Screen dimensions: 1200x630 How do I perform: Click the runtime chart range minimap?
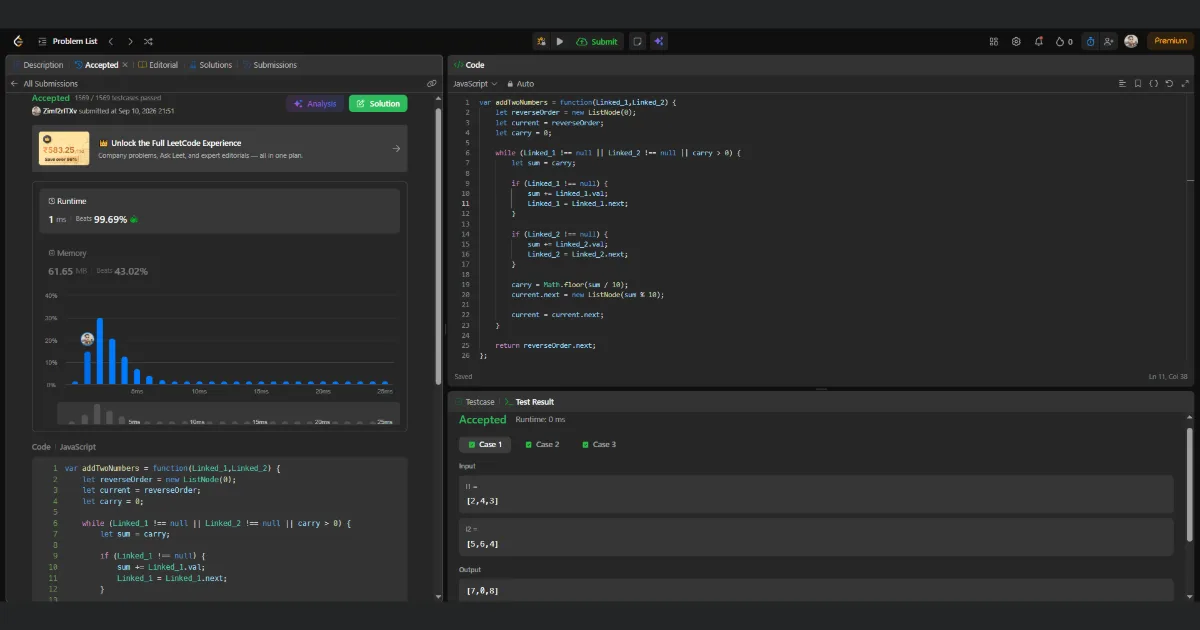(x=228, y=413)
